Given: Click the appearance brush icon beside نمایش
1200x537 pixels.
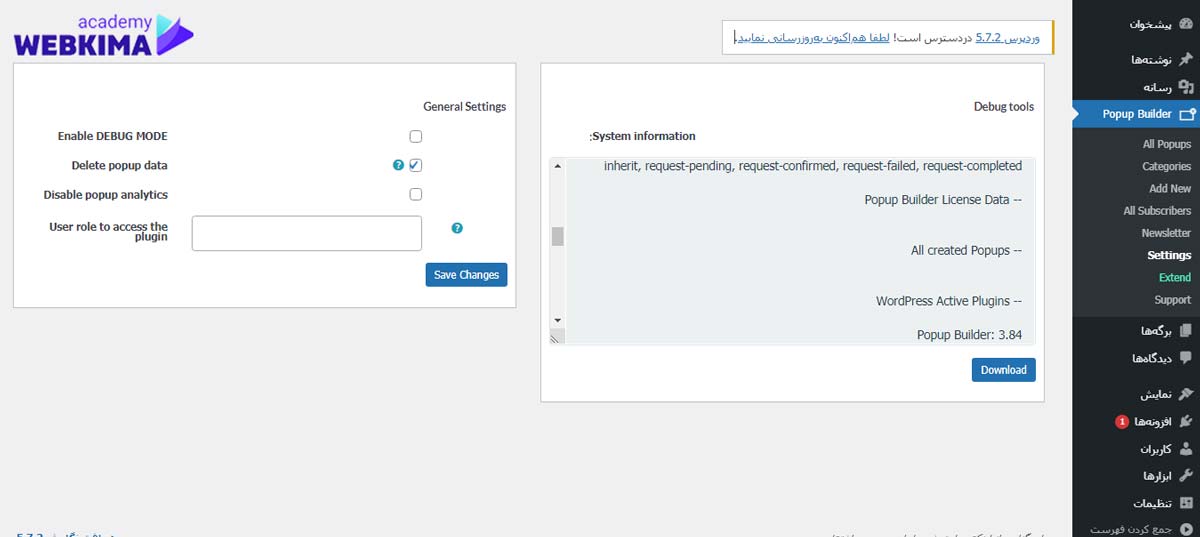Looking at the screenshot, I should (x=1185, y=394).
